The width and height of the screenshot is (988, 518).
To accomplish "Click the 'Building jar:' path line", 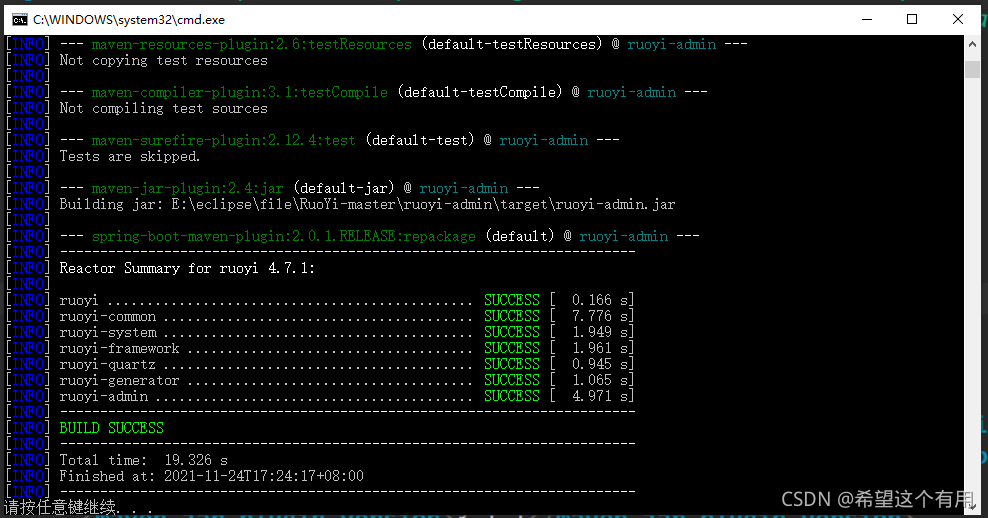I will [367, 204].
